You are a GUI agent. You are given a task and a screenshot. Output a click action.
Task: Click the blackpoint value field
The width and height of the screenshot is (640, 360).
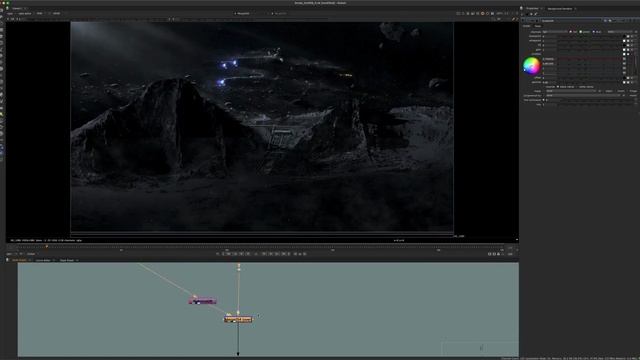pos(549,36)
